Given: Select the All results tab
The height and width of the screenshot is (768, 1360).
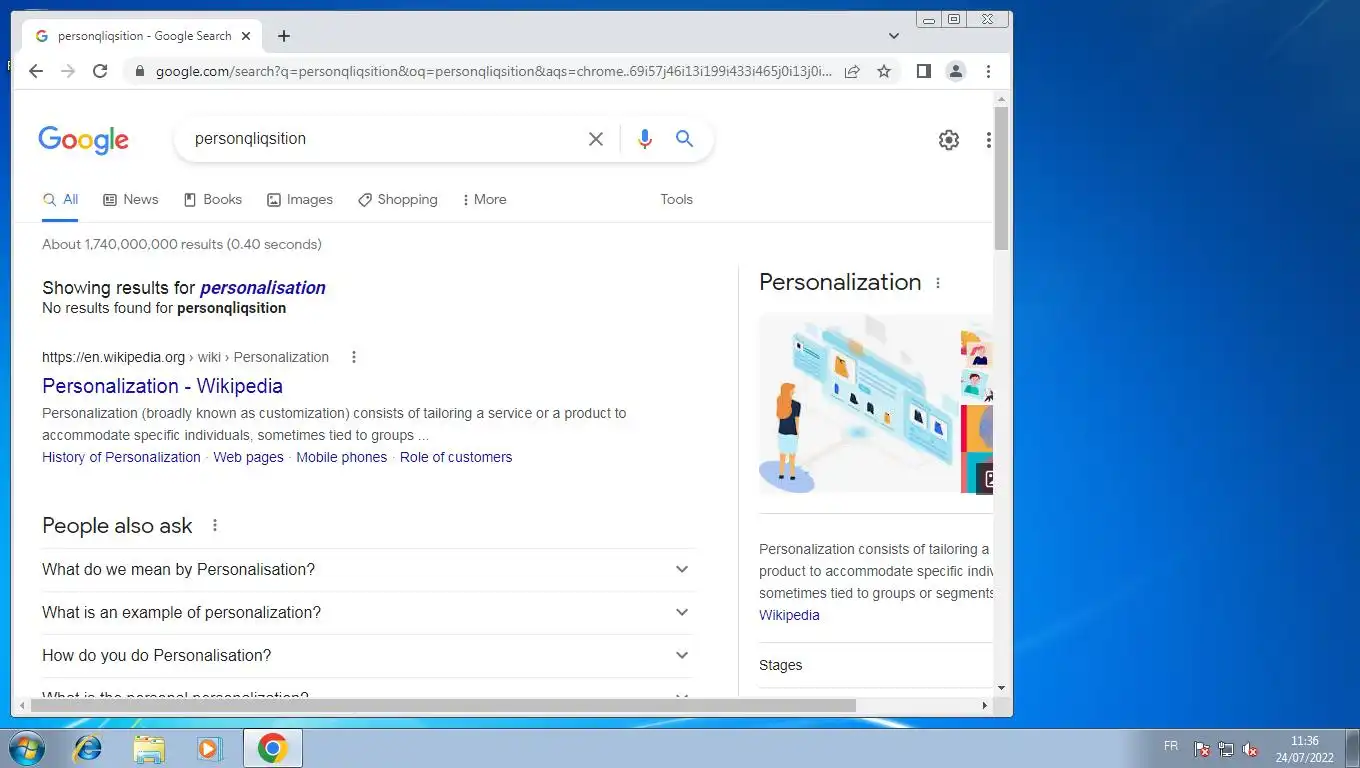Looking at the screenshot, I should tap(60, 199).
